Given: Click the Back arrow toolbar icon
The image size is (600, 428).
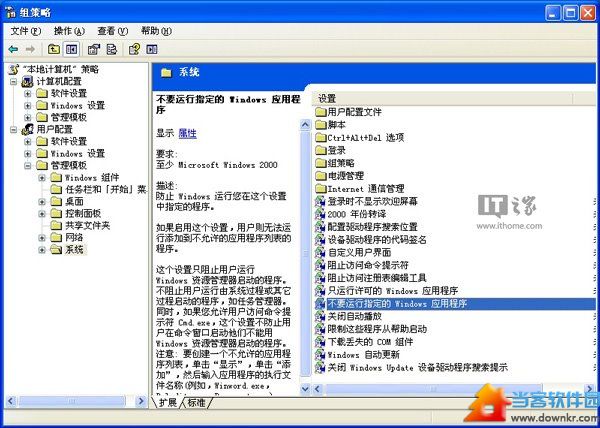Looking at the screenshot, I should (x=13, y=49).
